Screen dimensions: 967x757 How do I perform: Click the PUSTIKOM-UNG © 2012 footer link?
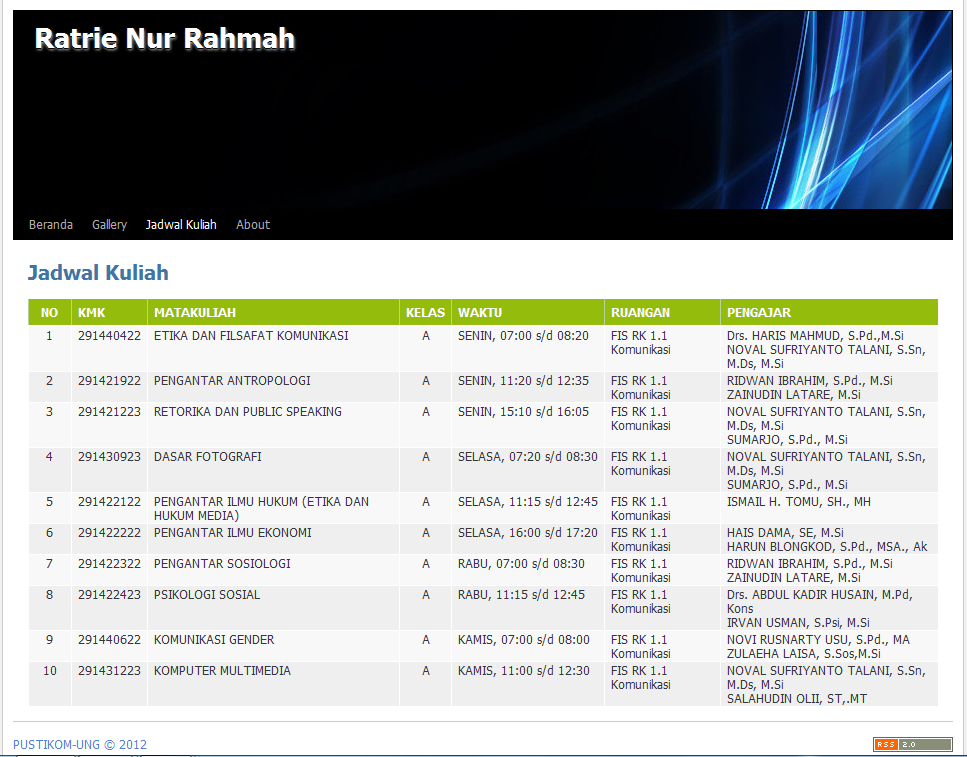click(80, 745)
